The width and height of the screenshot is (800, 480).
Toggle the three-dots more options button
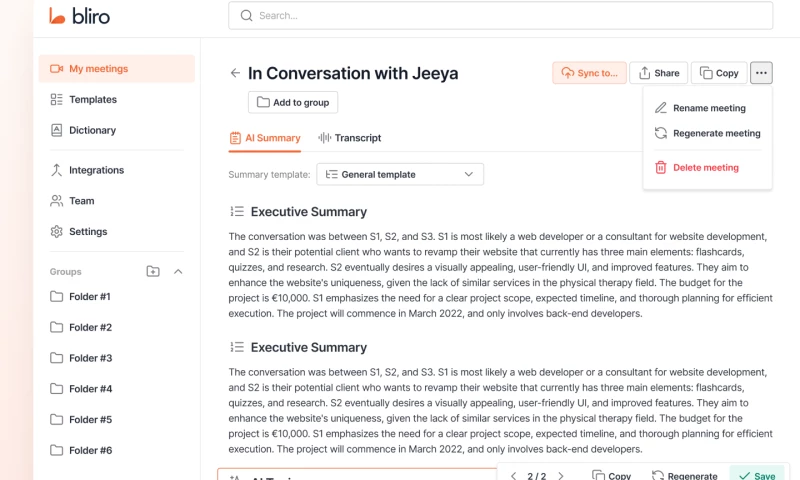tap(761, 73)
